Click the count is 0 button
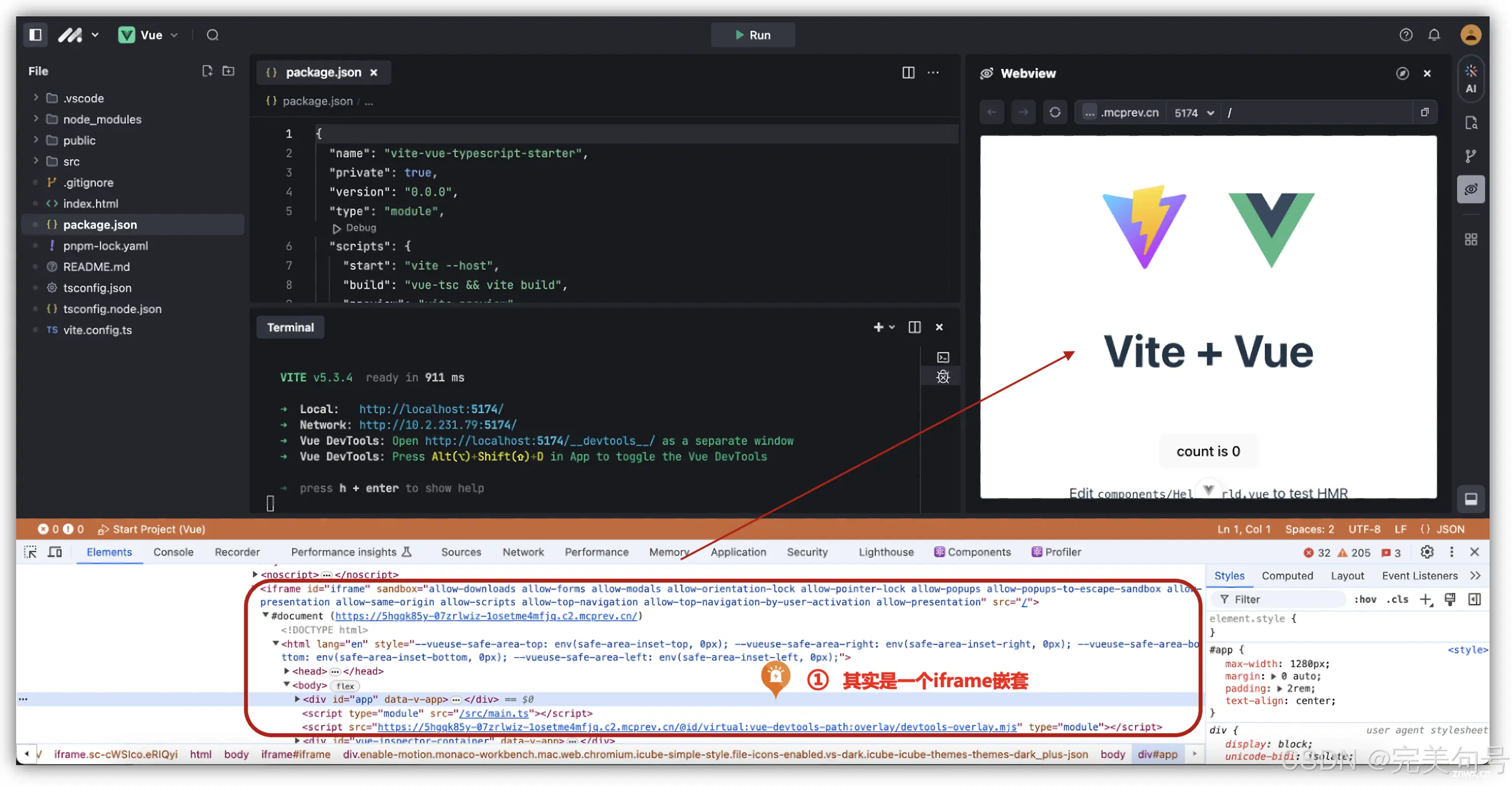The image size is (1512, 786). (x=1208, y=451)
